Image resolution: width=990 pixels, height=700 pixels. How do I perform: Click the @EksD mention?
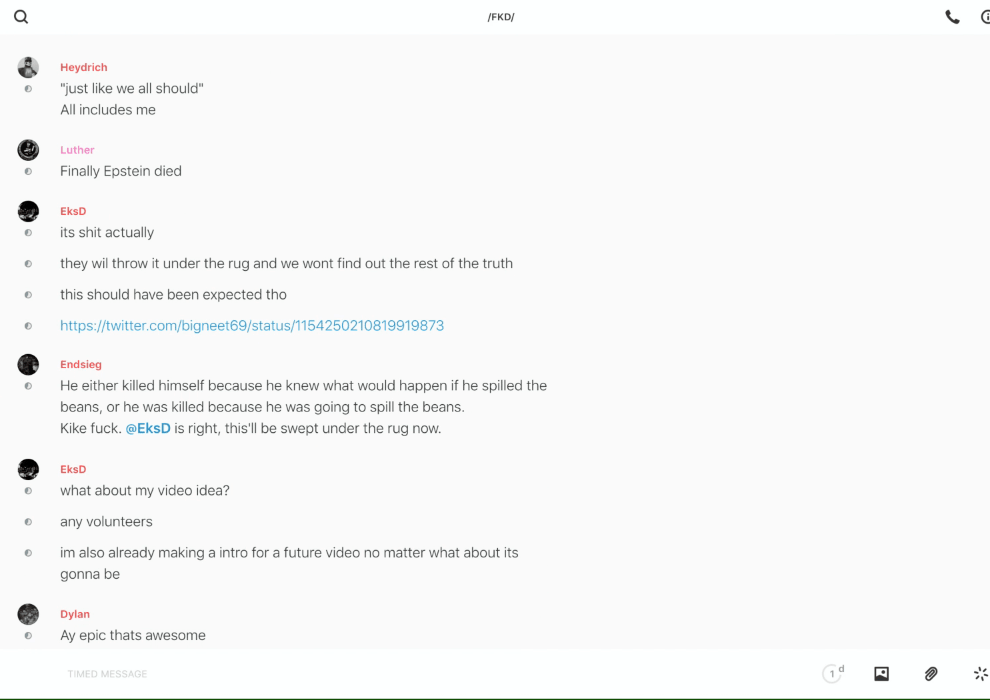(x=148, y=429)
